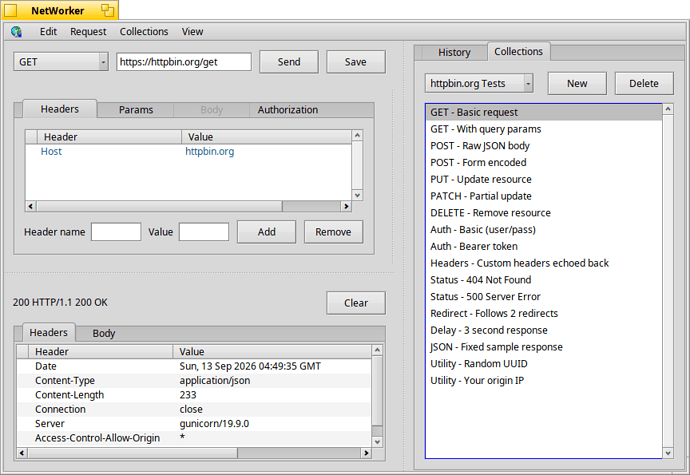Image resolution: width=690 pixels, height=475 pixels.
Task: Select PATCH - Partial update item
Action: (544, 196)
